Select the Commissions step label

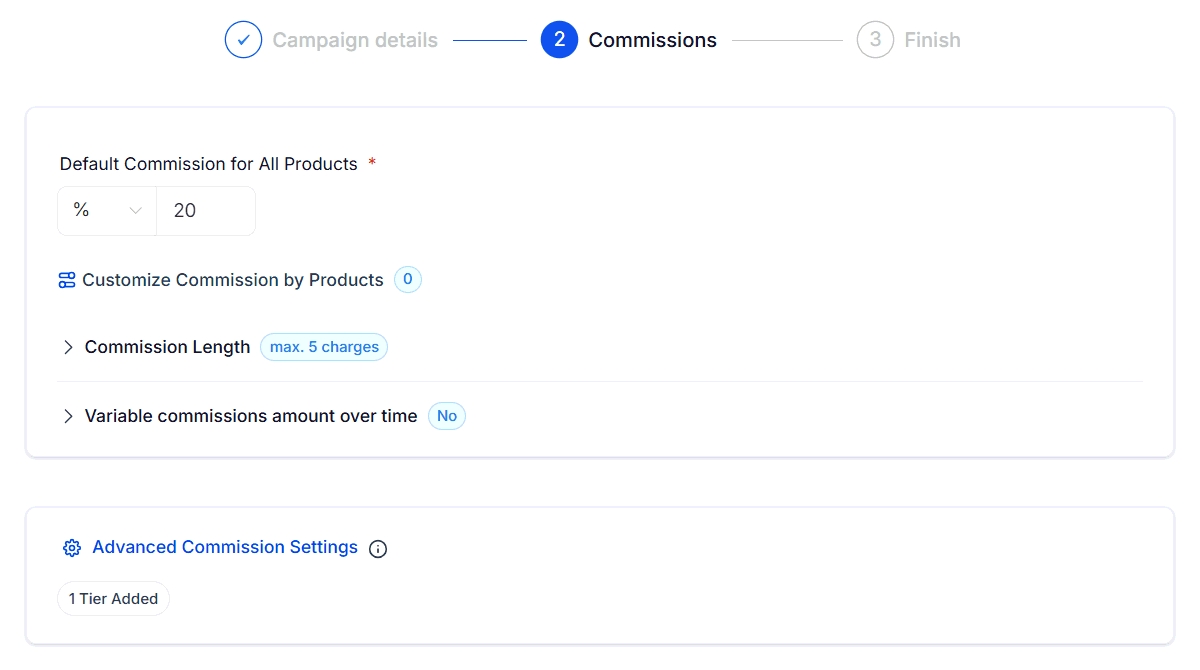(652, 40)
